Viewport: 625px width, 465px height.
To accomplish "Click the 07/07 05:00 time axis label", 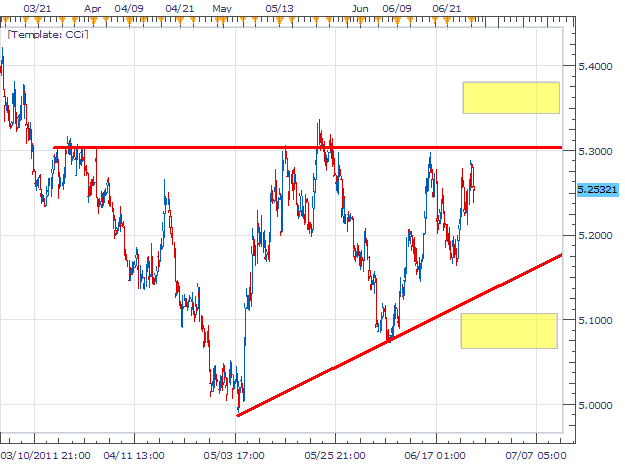I will pyautogui.click(x=536, y=455).
